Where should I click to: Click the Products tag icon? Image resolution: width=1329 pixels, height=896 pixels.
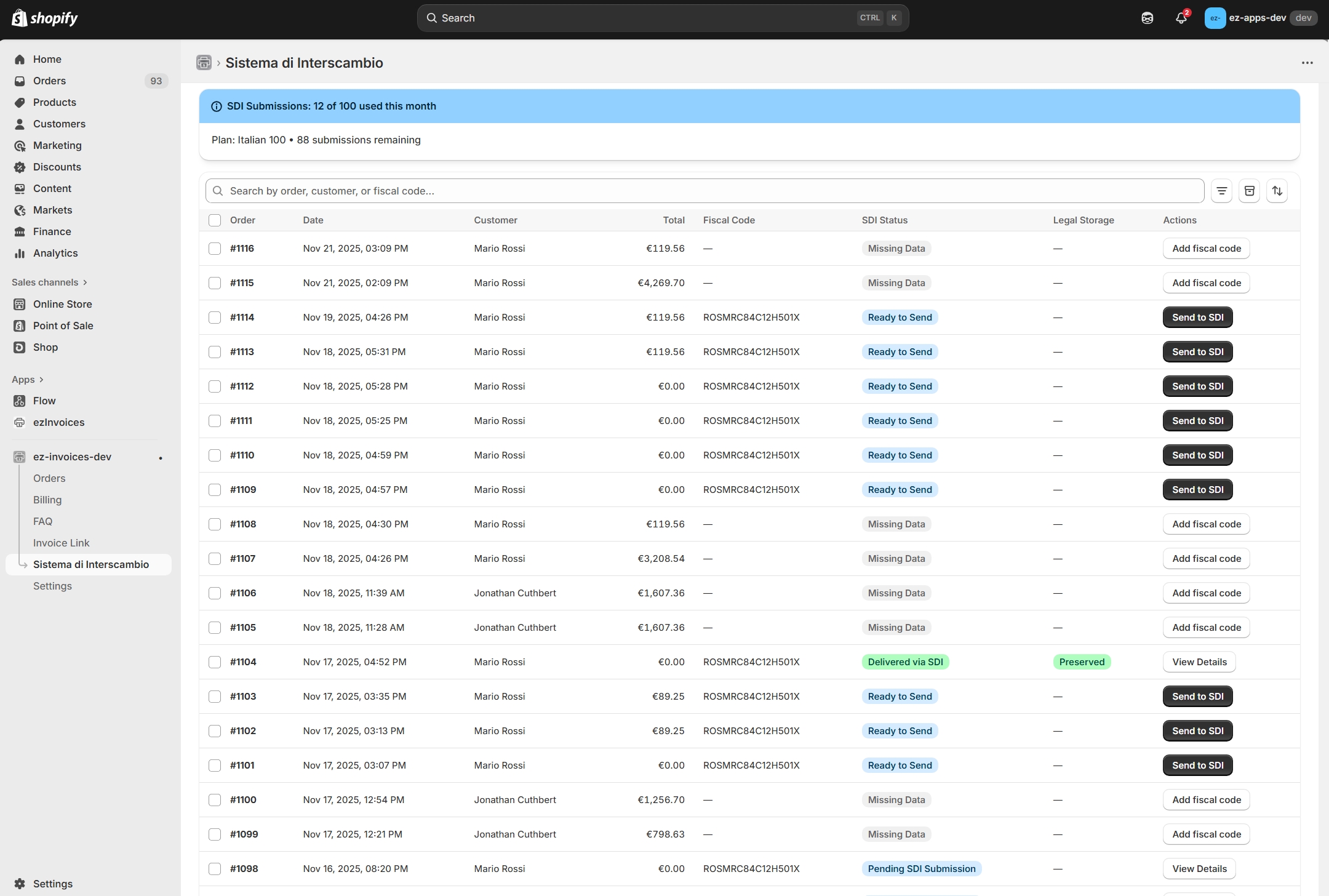coord(20,102)
